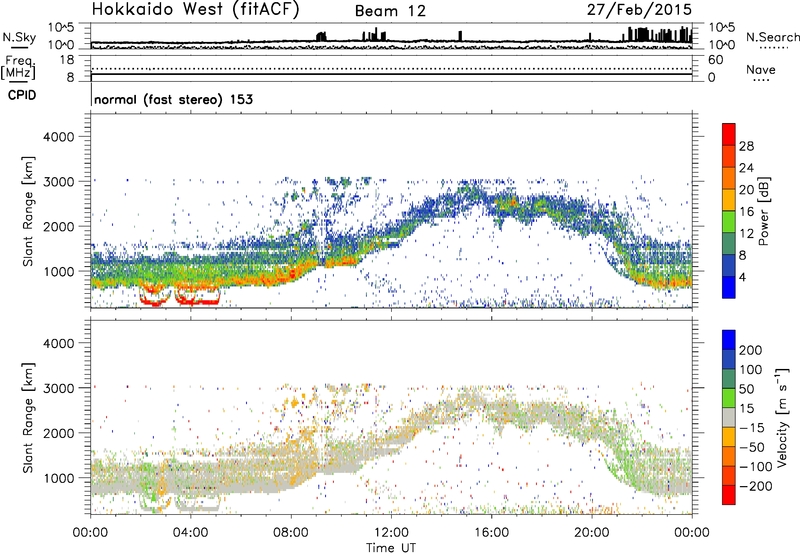The image size is (800, 554).
Task: Click the date '27/Feb/2015'
Action: (639, 9)
